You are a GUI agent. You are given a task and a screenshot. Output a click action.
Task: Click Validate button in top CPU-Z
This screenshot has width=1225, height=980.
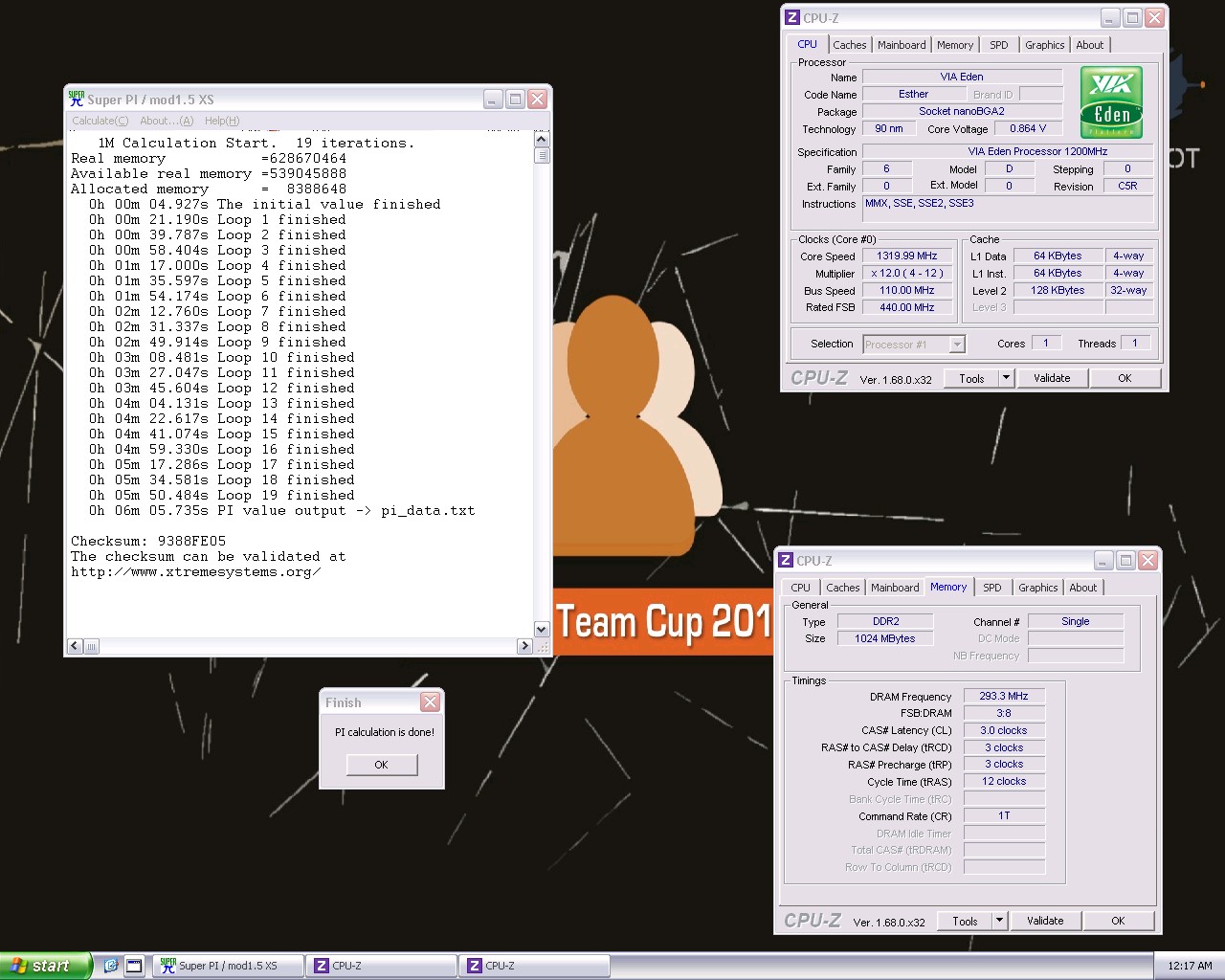click(1052, 378)
